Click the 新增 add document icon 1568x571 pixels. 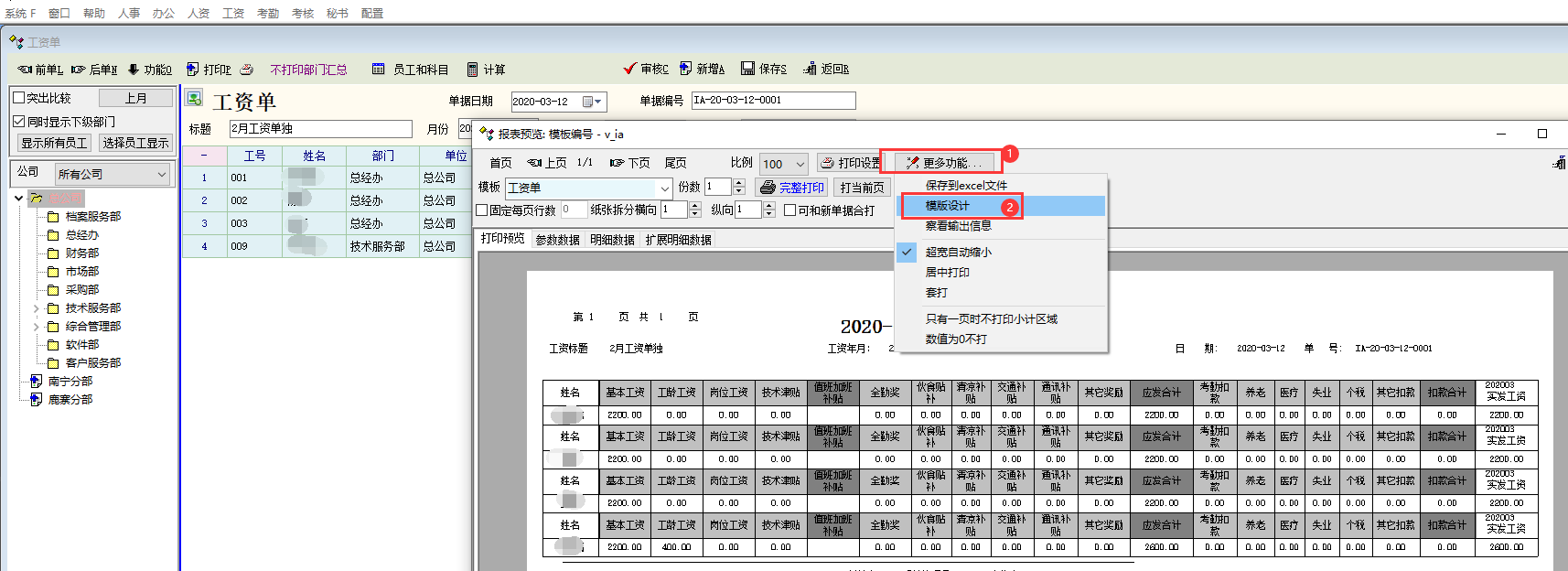(685, 69)
